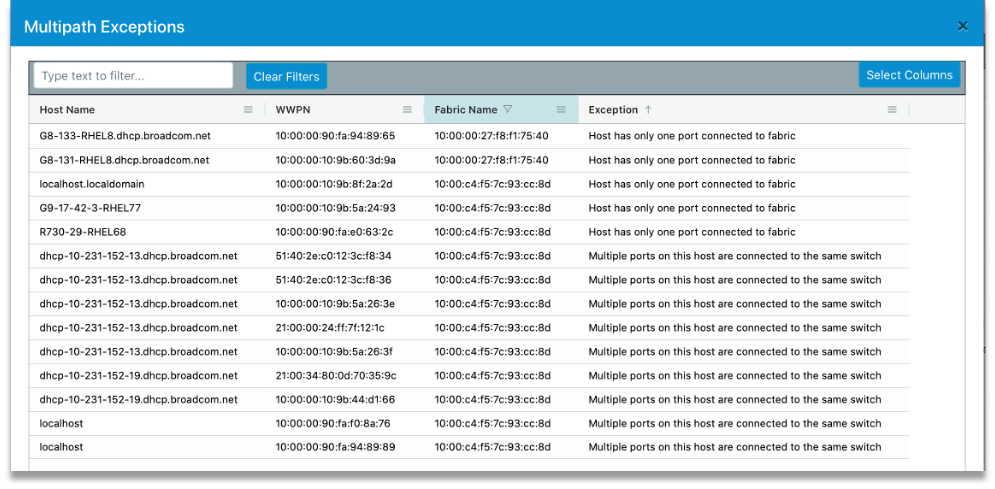Viewport: 995px width, 489px height.
Task: Click fabric name in G8-133-RHEL8 row
Action: pyautogui.click(x=492, y=136)
